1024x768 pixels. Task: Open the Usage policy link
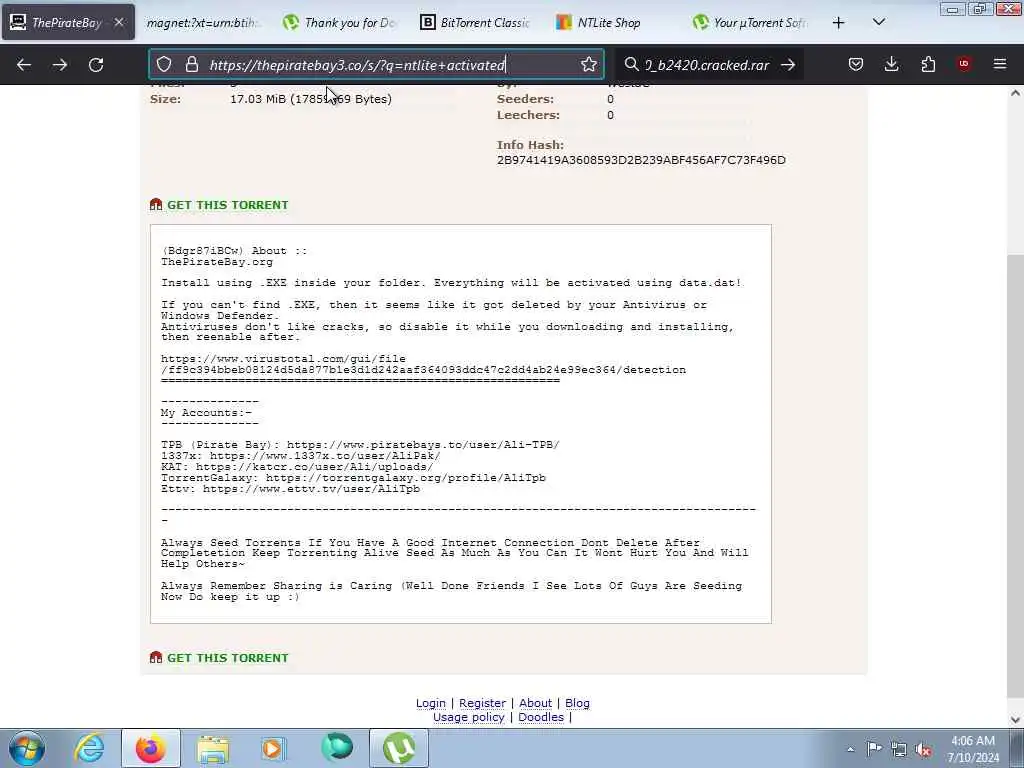coord(469,717)
